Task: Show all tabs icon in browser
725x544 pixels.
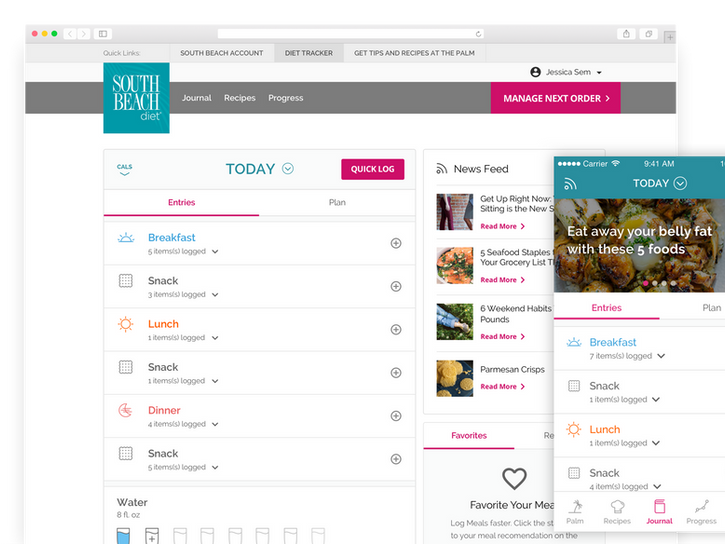Action: [649, 34]
